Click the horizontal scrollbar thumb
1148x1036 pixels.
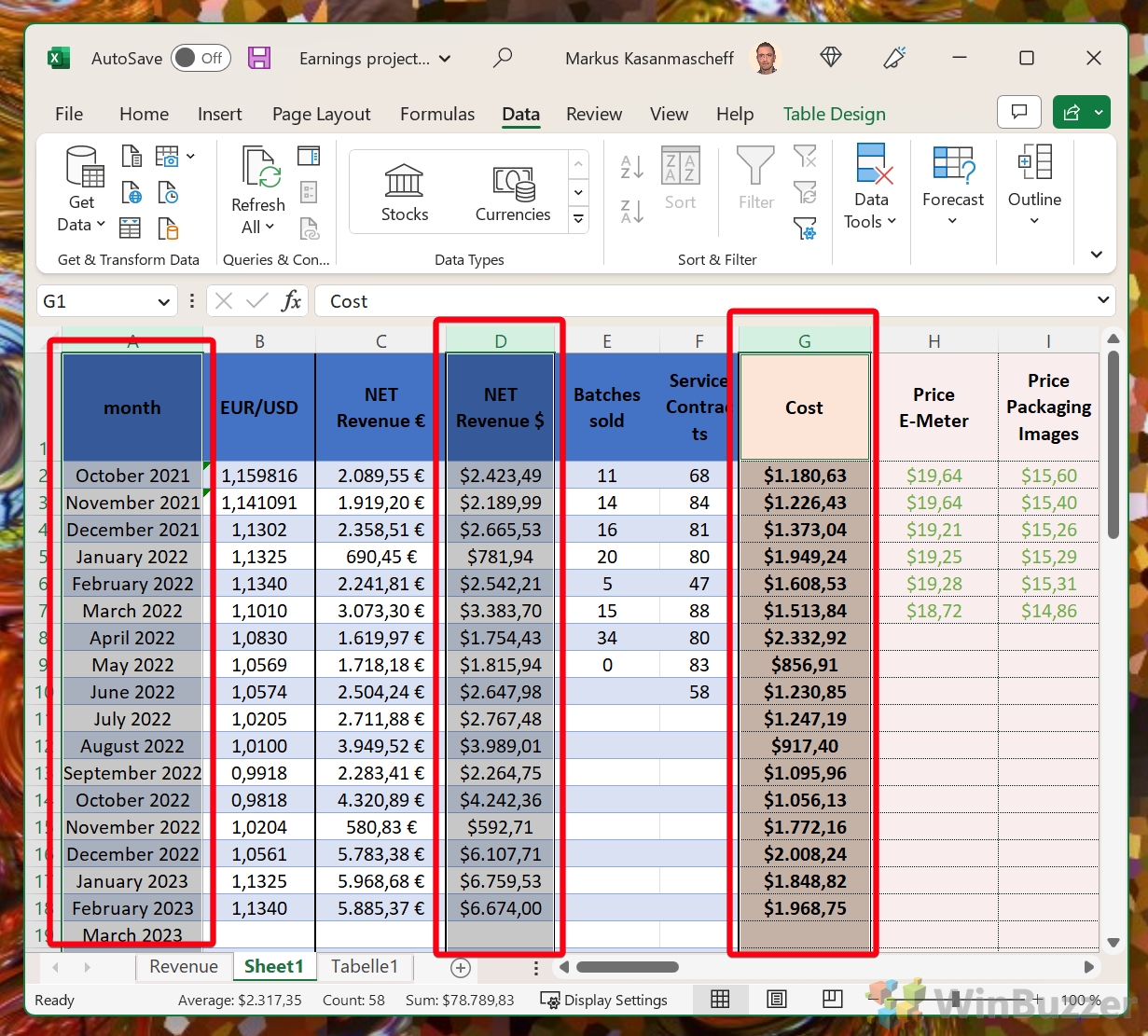628,967
